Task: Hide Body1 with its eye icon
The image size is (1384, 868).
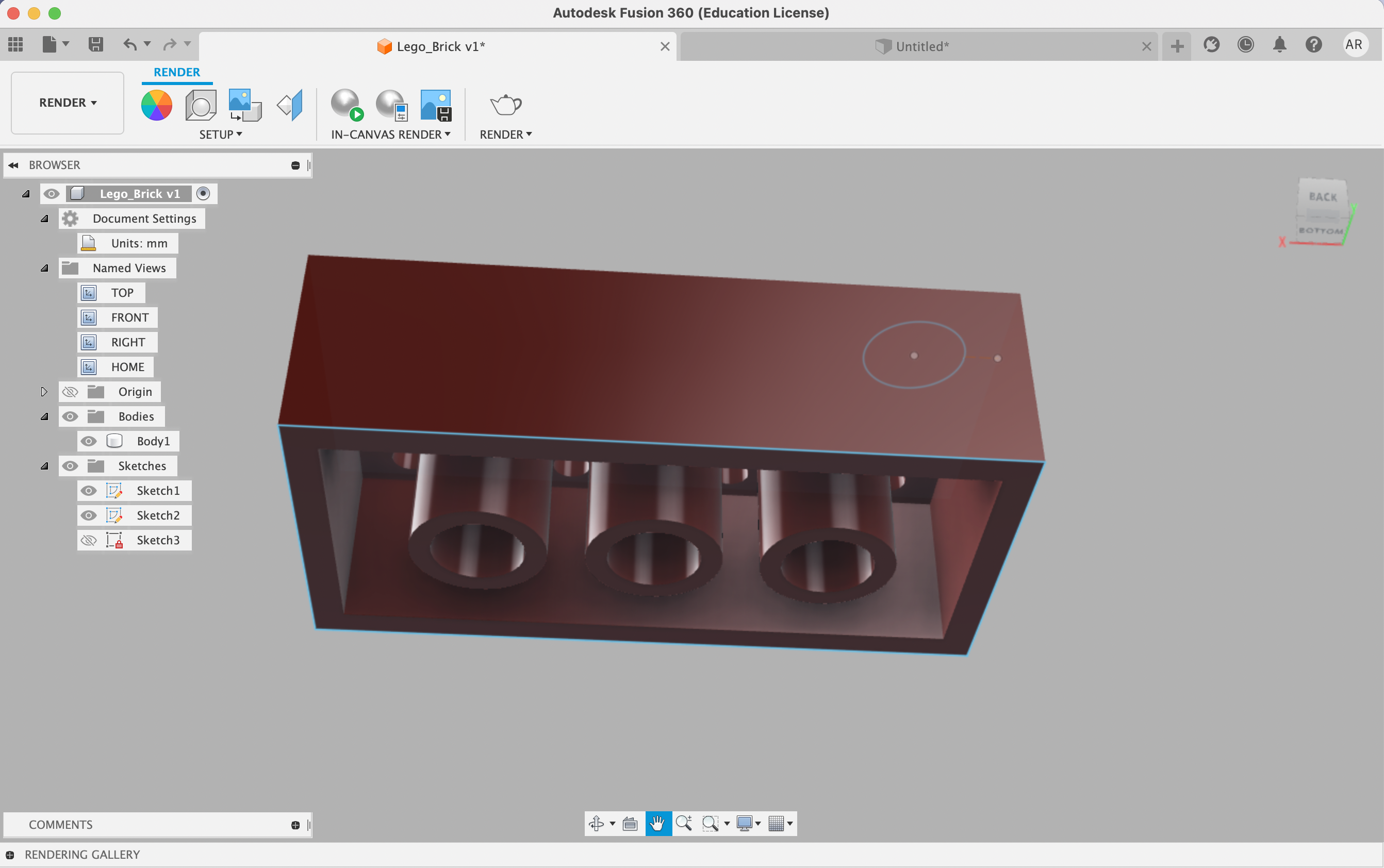Action: pos(89,441)
